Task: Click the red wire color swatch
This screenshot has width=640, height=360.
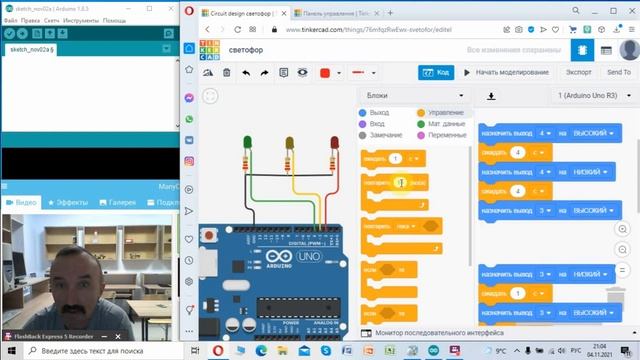Action: [325, 73]
